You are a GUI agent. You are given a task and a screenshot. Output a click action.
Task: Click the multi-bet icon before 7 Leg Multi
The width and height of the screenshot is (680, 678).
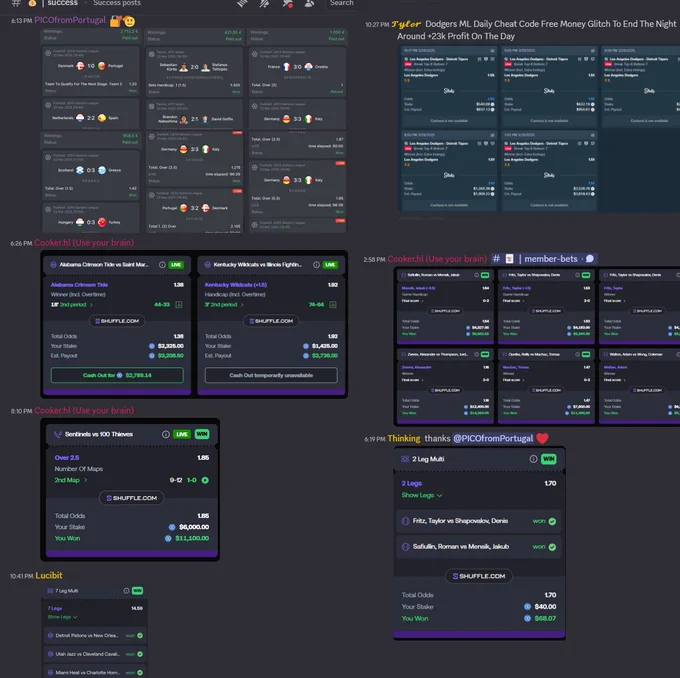coord(50,591)
